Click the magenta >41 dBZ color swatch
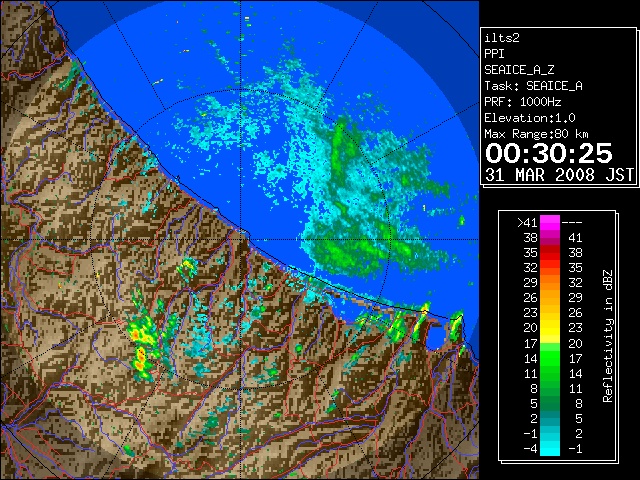 [550, 223]
